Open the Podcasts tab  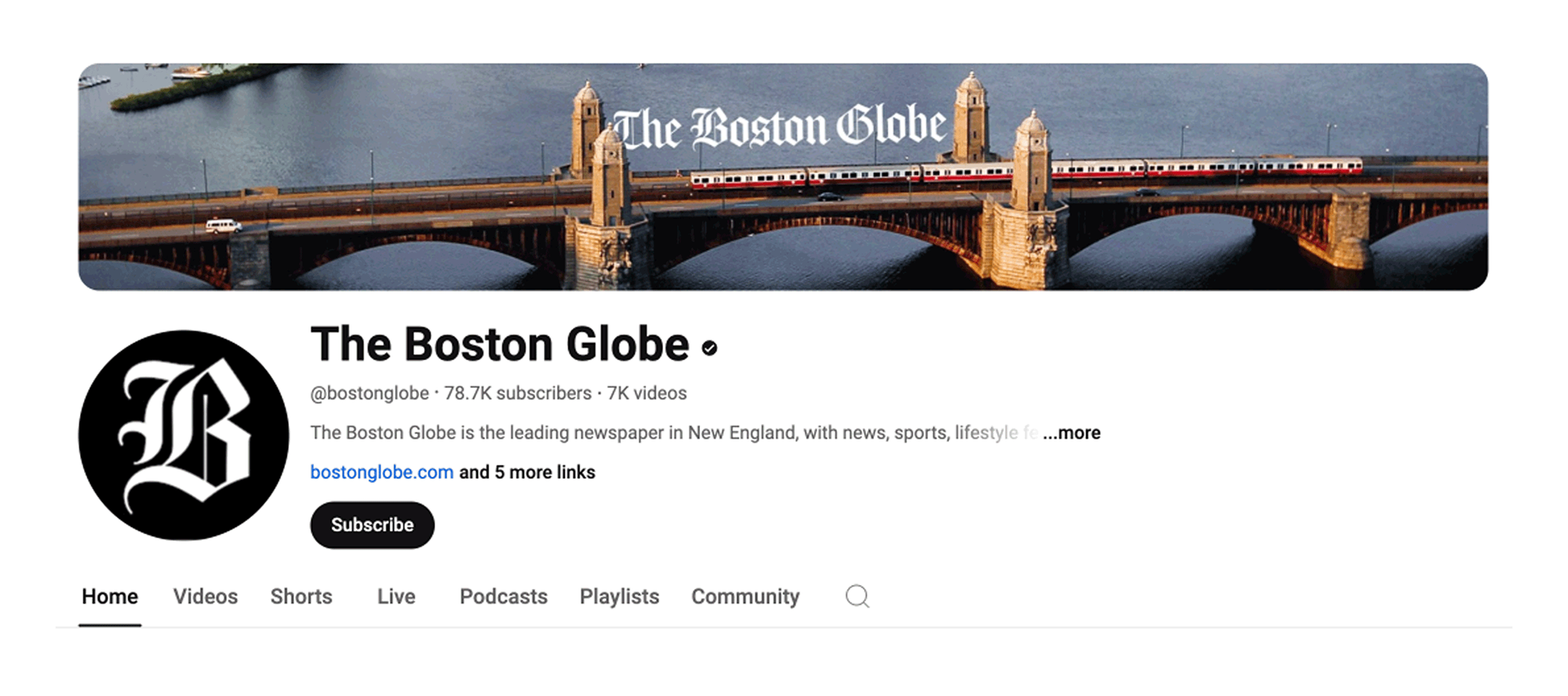point(503,596)
